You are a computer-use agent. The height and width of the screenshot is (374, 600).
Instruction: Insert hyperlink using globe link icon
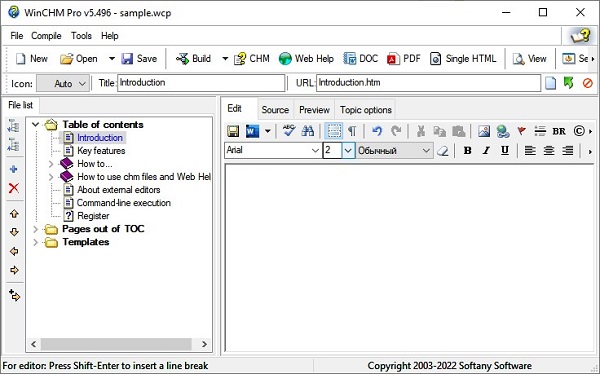tap(502, 131)
